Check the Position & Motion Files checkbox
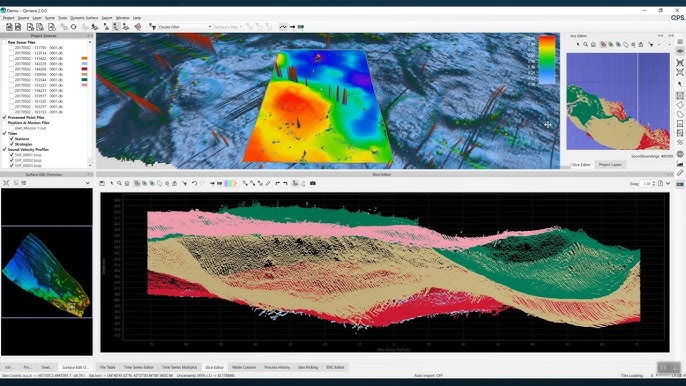The height and width of the screenshot is (386, 686). pos(4,123)
